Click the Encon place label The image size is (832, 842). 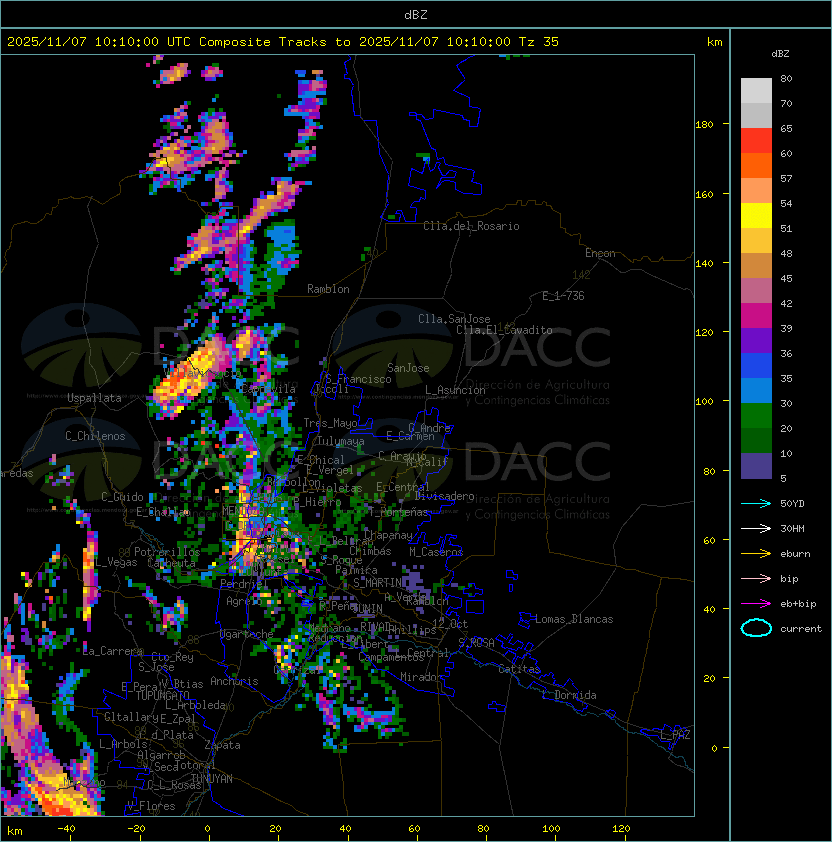click(x=600, y=253)
